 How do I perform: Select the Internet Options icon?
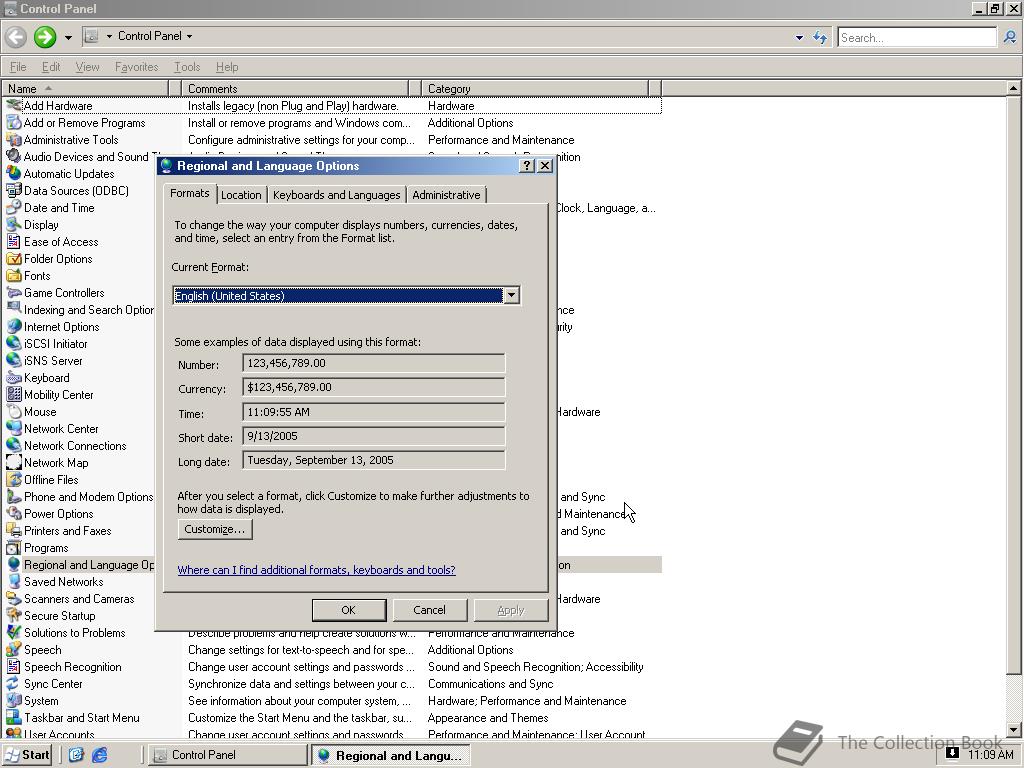tap(14, 327)
